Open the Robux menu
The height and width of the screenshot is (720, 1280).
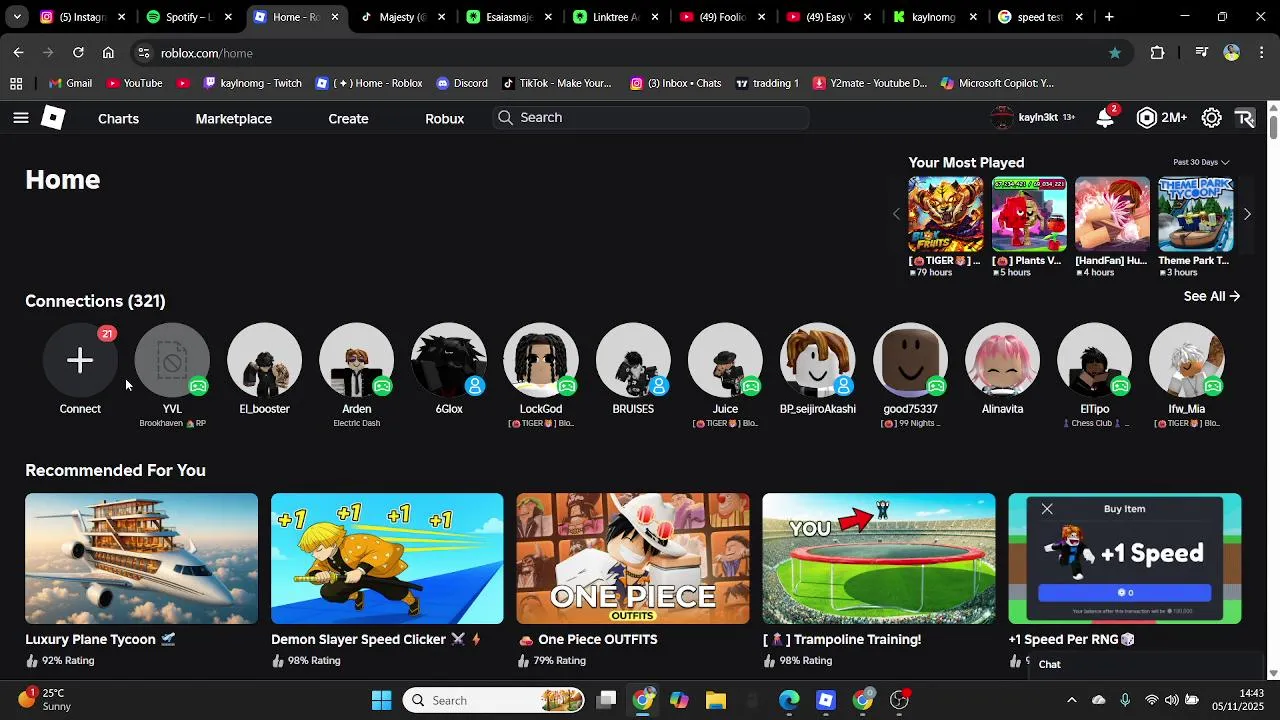(444, 118)
